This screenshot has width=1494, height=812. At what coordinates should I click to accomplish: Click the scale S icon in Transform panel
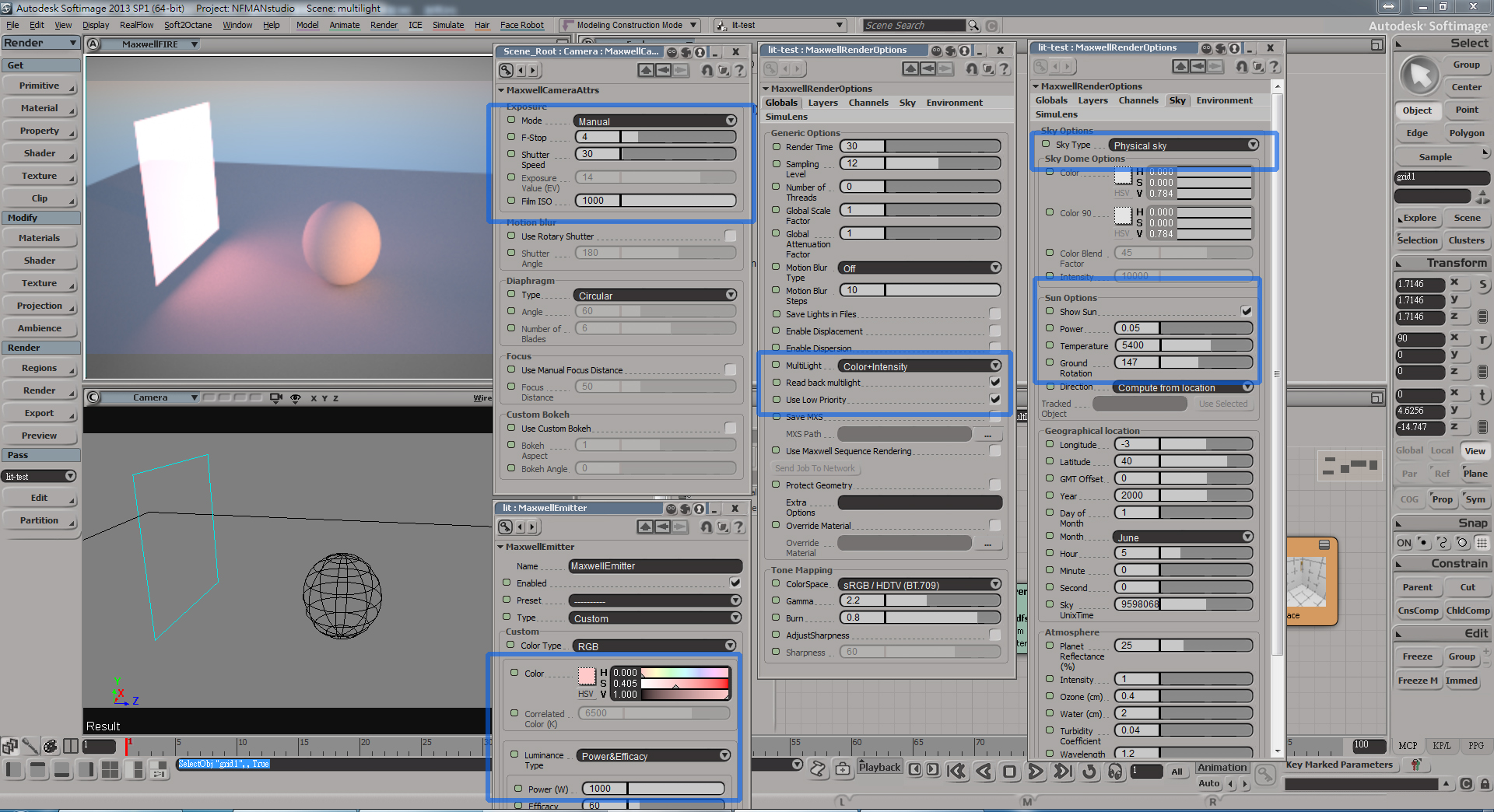(1482, 285)
